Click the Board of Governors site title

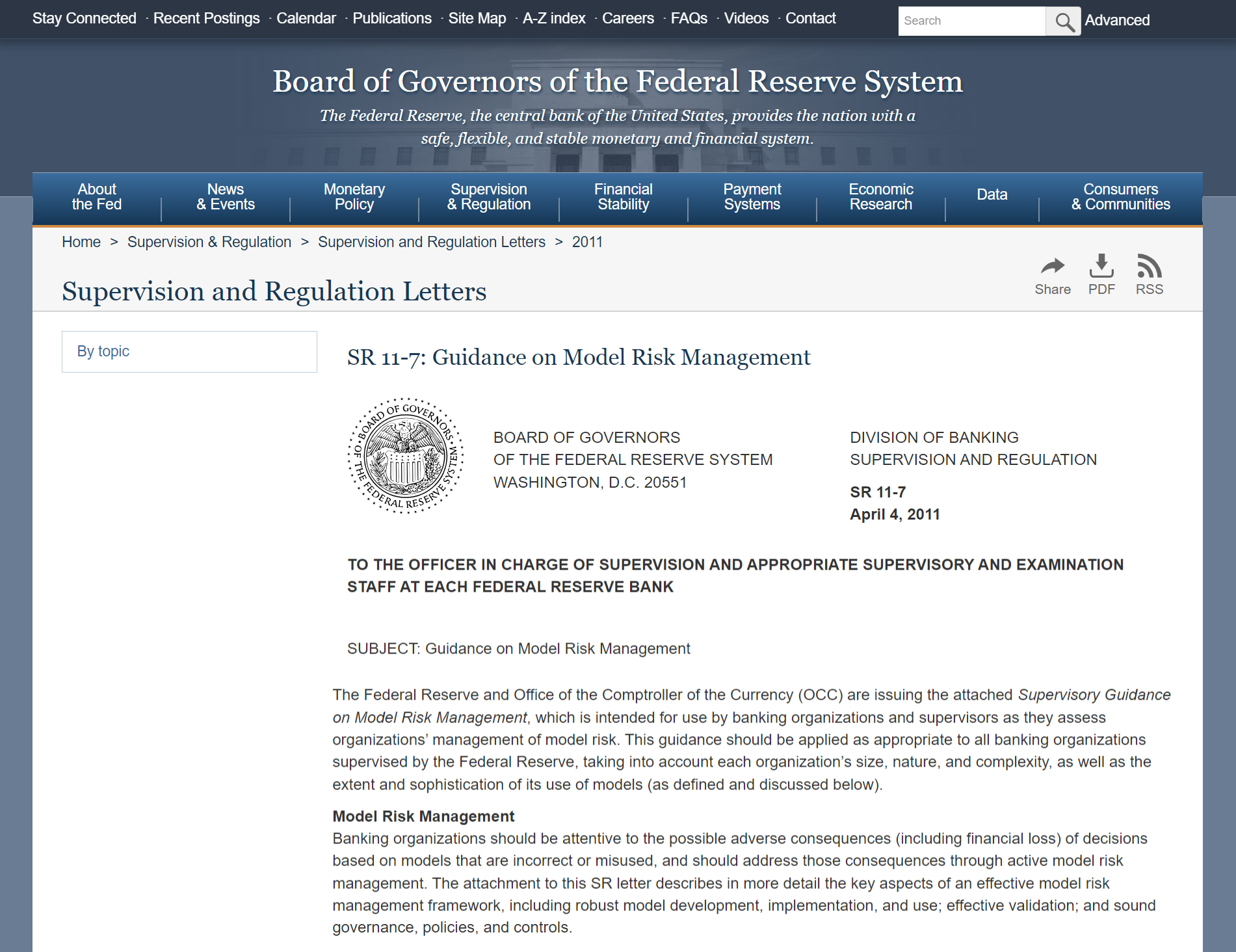[617, 81]
